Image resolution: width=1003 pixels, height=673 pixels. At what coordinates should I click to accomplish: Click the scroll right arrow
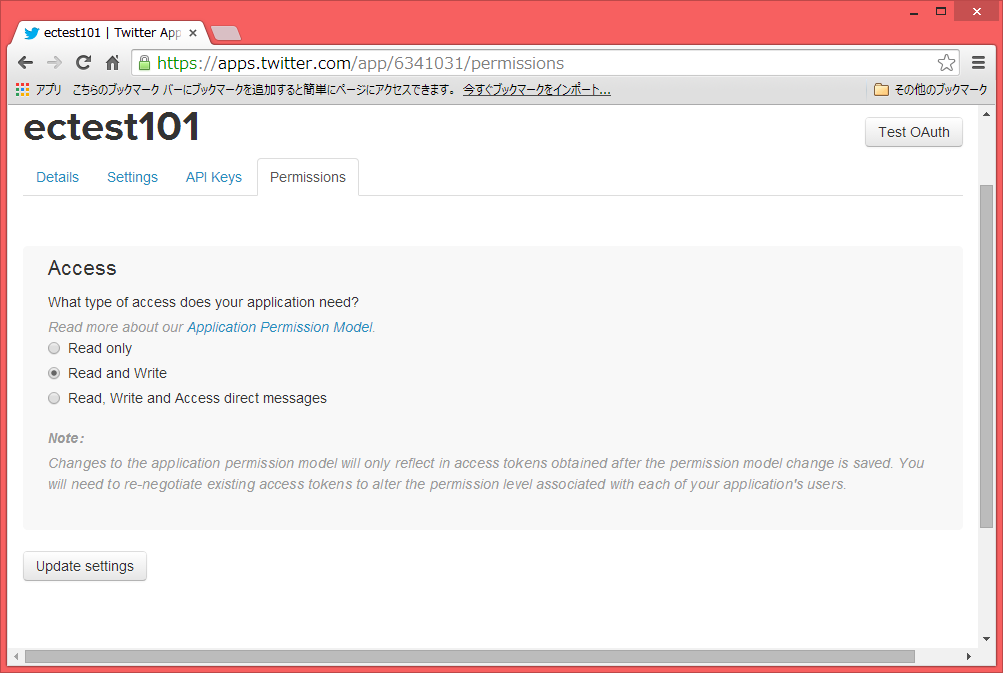tap(968, 656)
